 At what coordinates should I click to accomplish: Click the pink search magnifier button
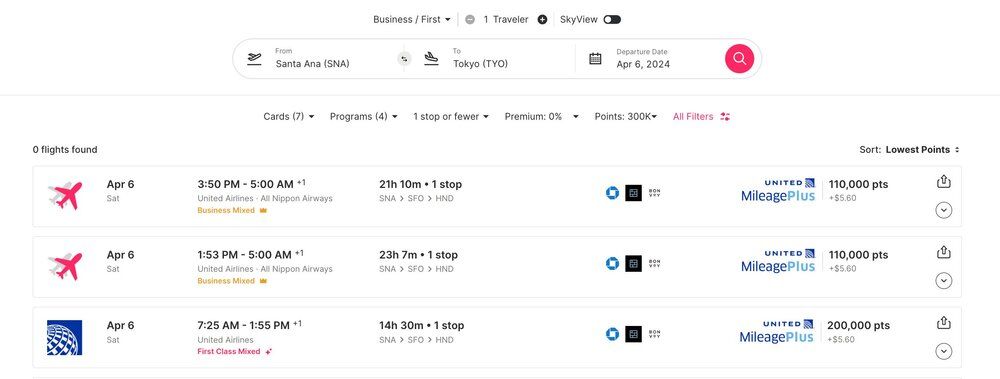(x=739, y=59)
